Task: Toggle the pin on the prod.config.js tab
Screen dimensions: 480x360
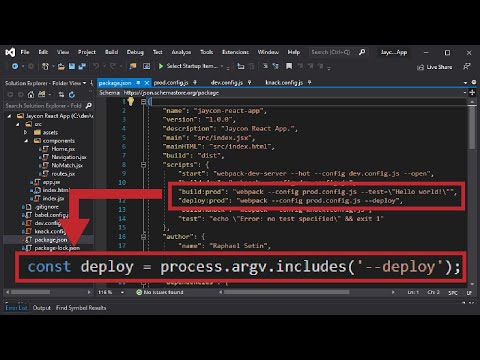Action: [x=195, y=82]
